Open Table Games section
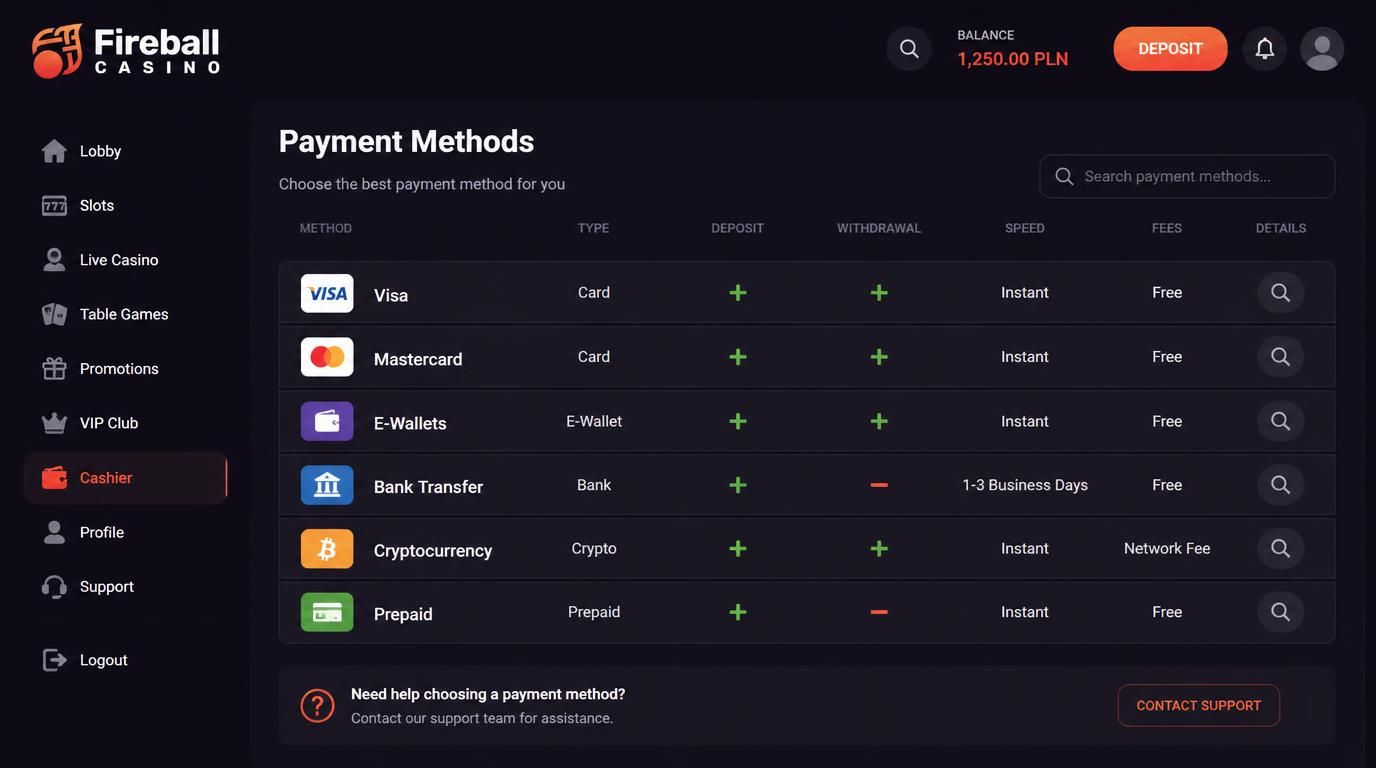Viewport: 1376px width, 768px height. click(x=126, y=314)
